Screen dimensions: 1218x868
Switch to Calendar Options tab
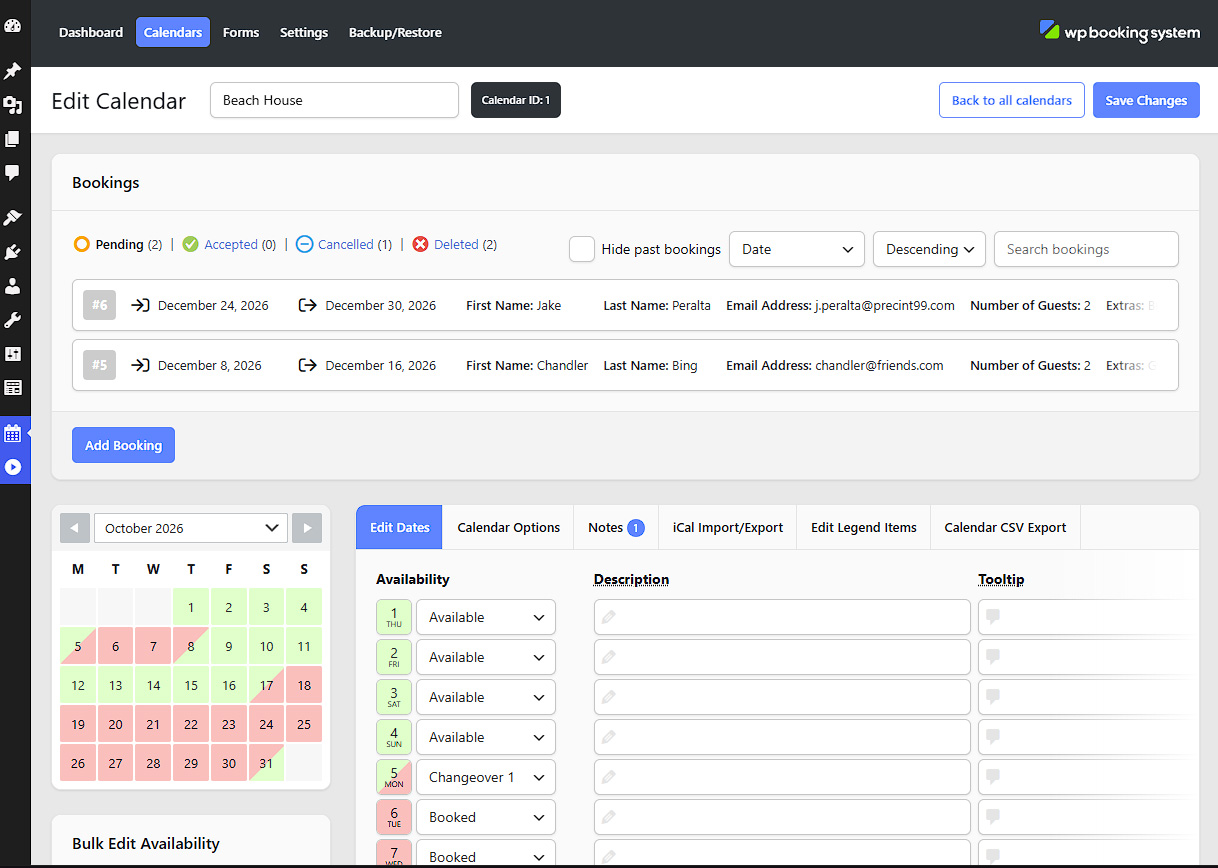pyautogui.click(x=508, y=527)
